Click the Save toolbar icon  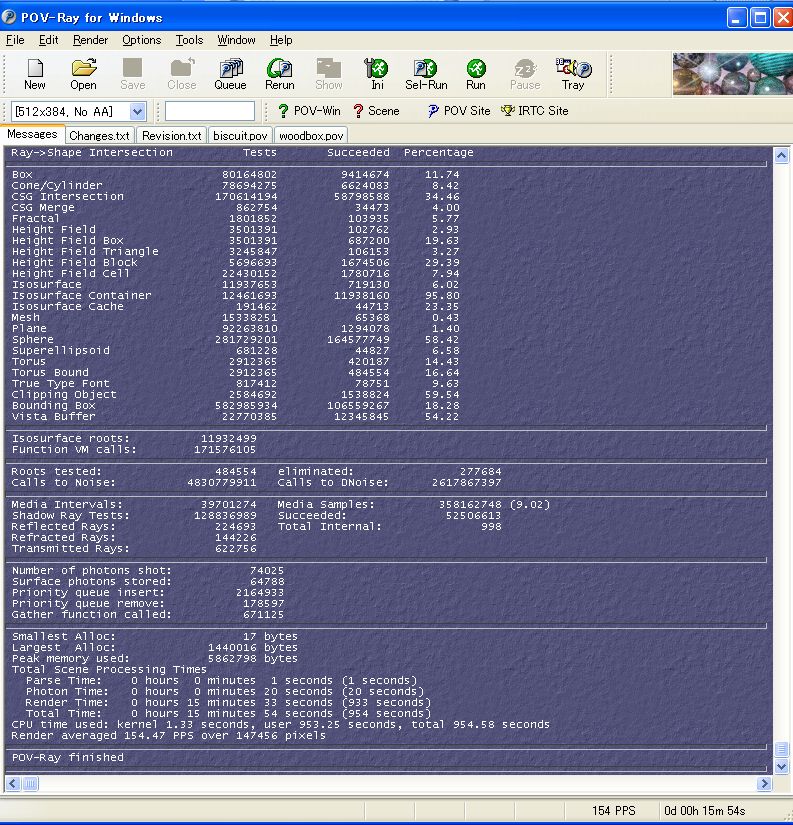pos(133,74)
